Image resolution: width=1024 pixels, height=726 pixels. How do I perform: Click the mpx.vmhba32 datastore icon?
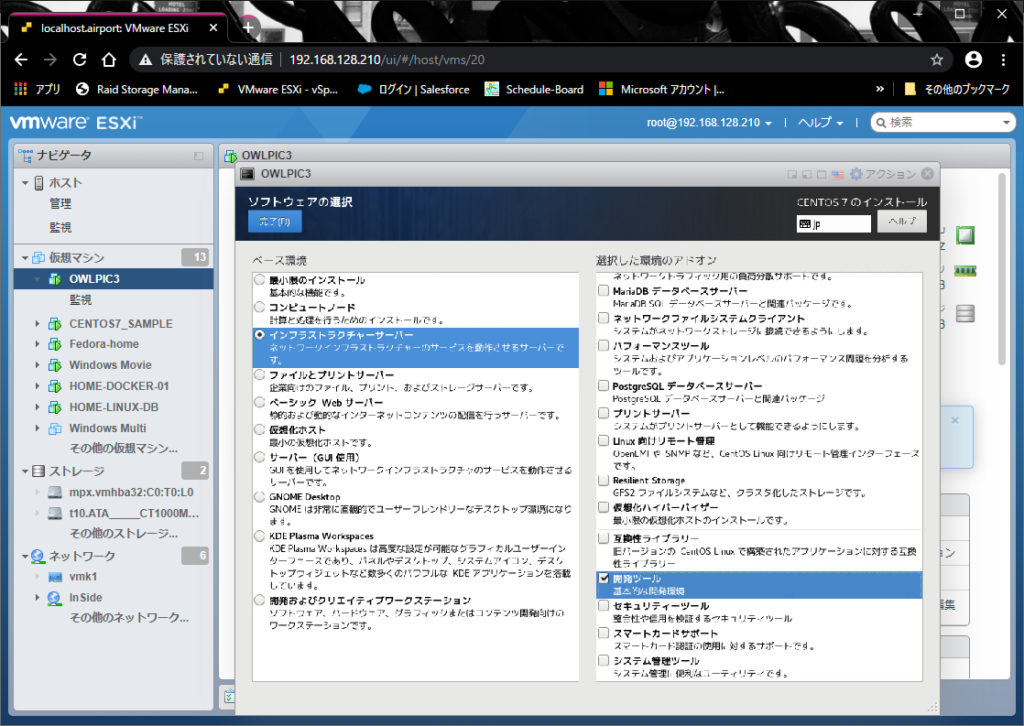click(56, 492)
